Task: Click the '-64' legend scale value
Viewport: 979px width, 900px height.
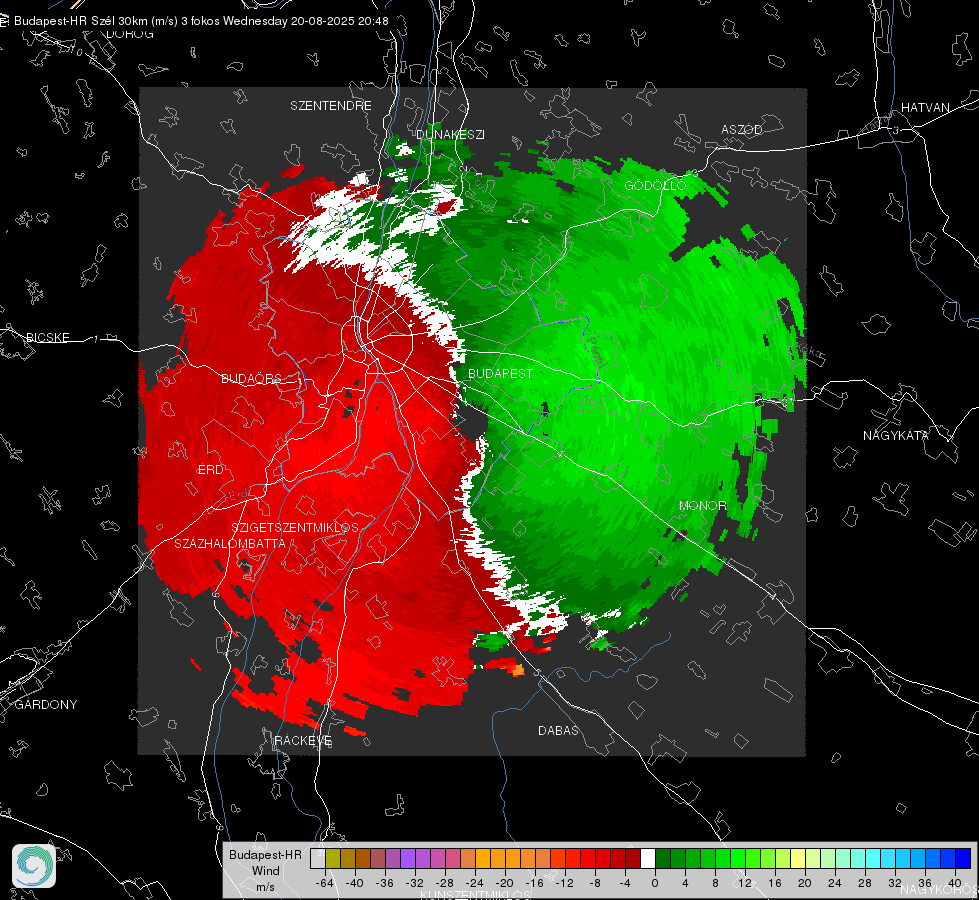Action: coord(325,883)
